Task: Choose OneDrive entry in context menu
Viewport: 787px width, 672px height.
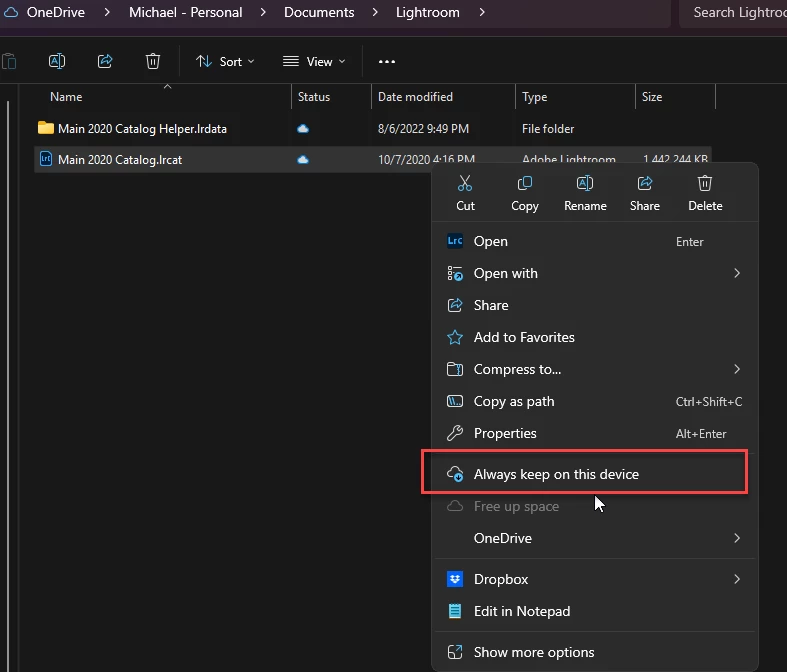Action: click(595, 538)
